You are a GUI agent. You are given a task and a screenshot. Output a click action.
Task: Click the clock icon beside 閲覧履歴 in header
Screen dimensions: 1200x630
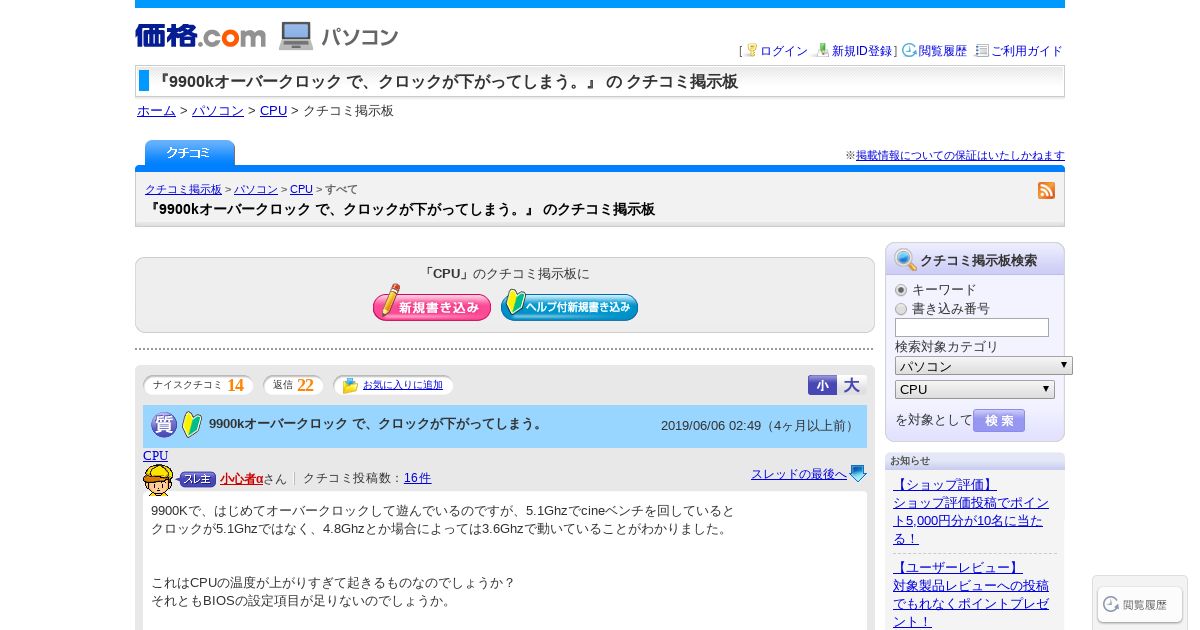(909, 50)
